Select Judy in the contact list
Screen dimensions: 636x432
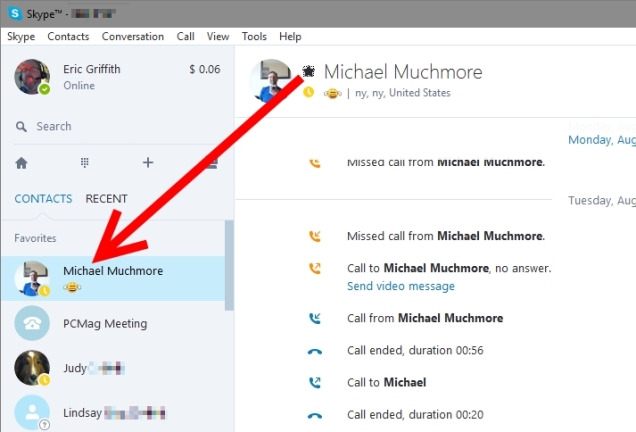coord(113,368)
